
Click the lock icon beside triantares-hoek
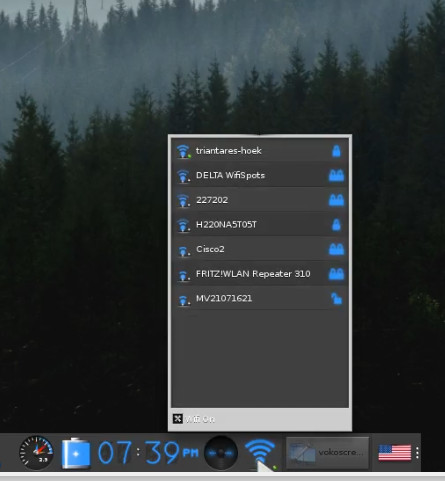336,151
